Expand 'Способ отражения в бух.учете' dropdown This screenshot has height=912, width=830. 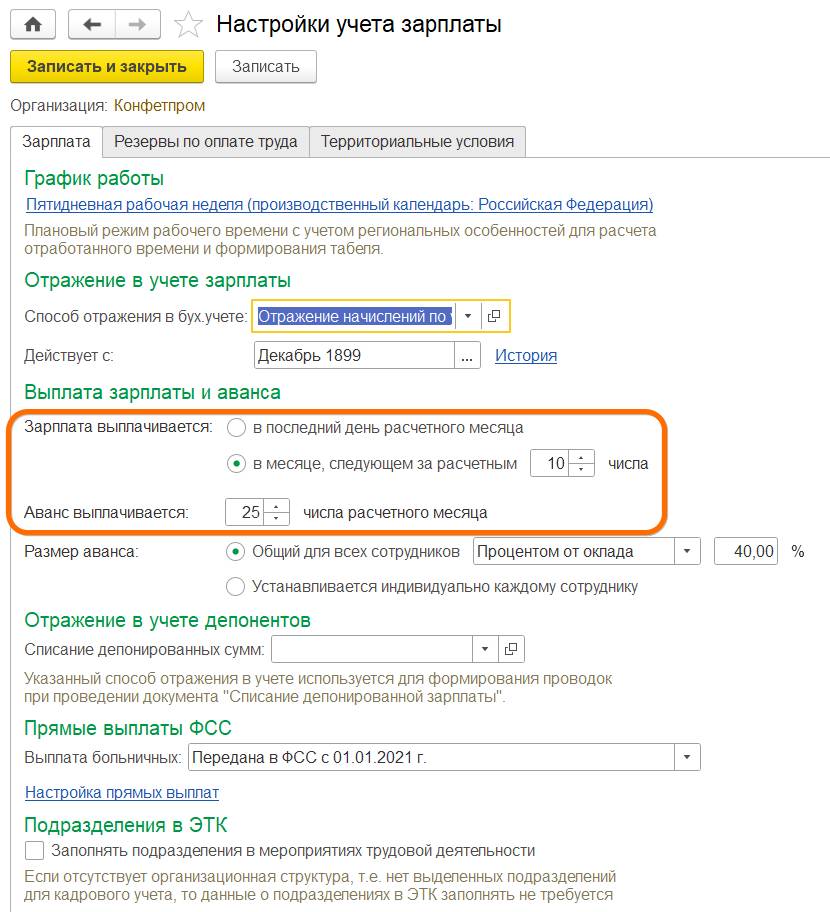468,316
